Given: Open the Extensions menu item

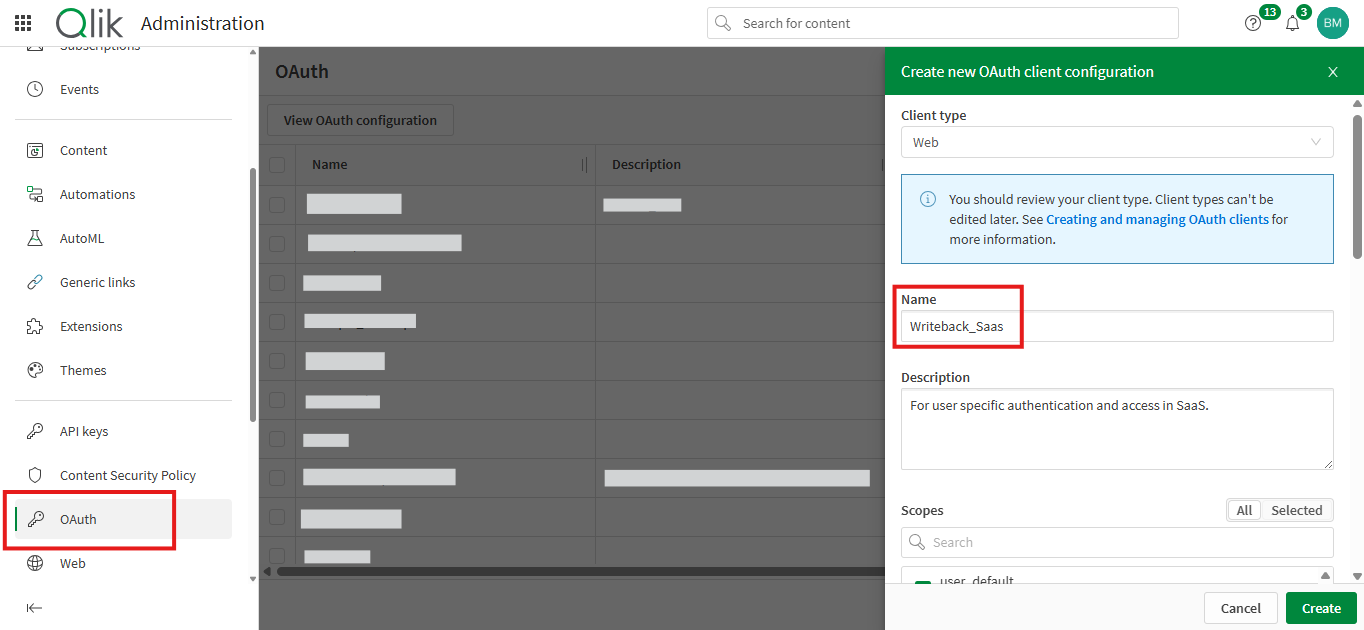Looking at the screenshot, I should (x=91, y=326).
